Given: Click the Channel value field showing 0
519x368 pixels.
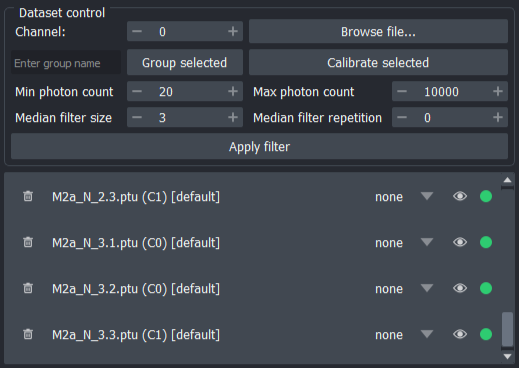Looking at the screenshot, I should click(x=185, y=32).
